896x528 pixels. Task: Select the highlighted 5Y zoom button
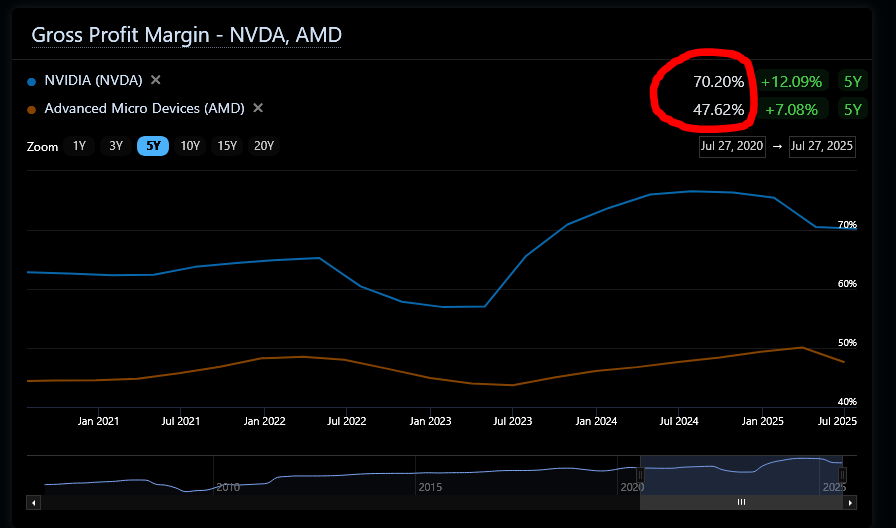click(x=153, y=146)
